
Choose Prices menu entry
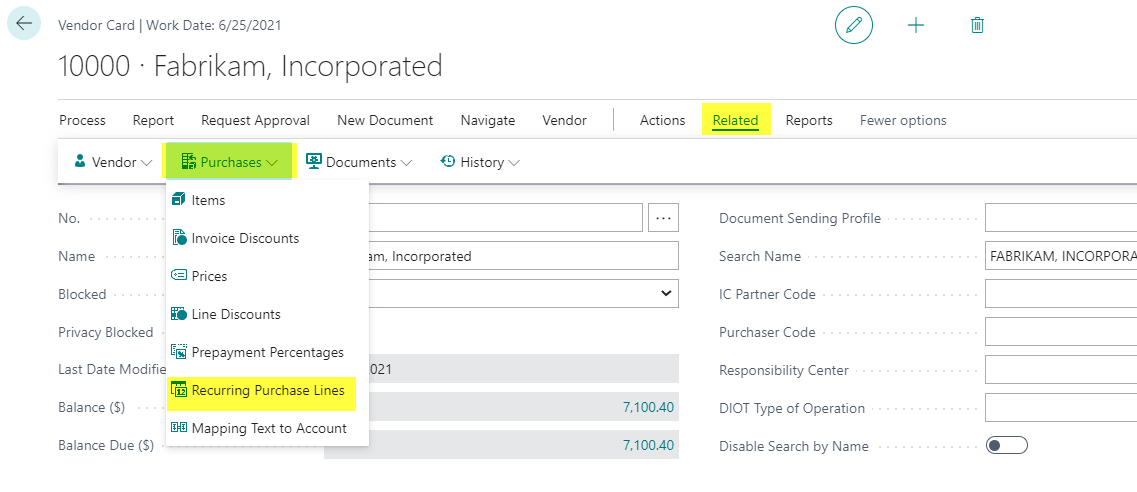[x=268, y=276]
